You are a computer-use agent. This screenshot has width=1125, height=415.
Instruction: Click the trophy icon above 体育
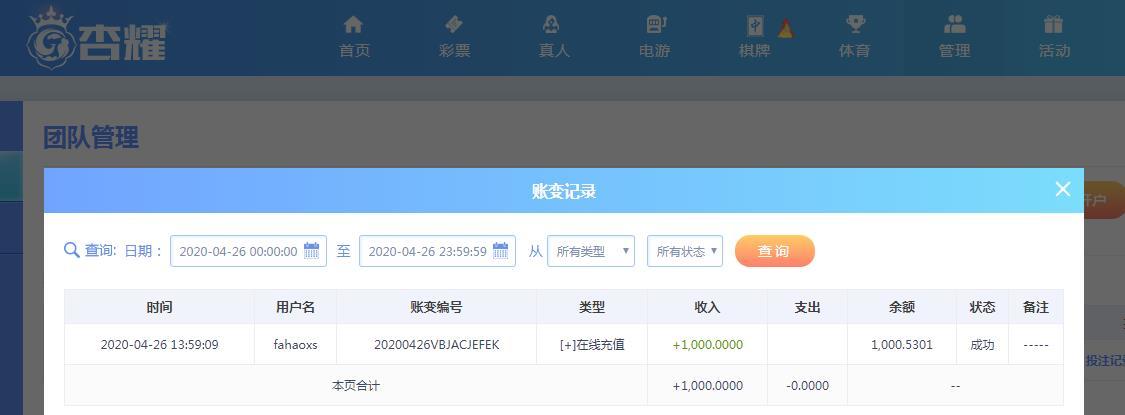coord(855,24)
